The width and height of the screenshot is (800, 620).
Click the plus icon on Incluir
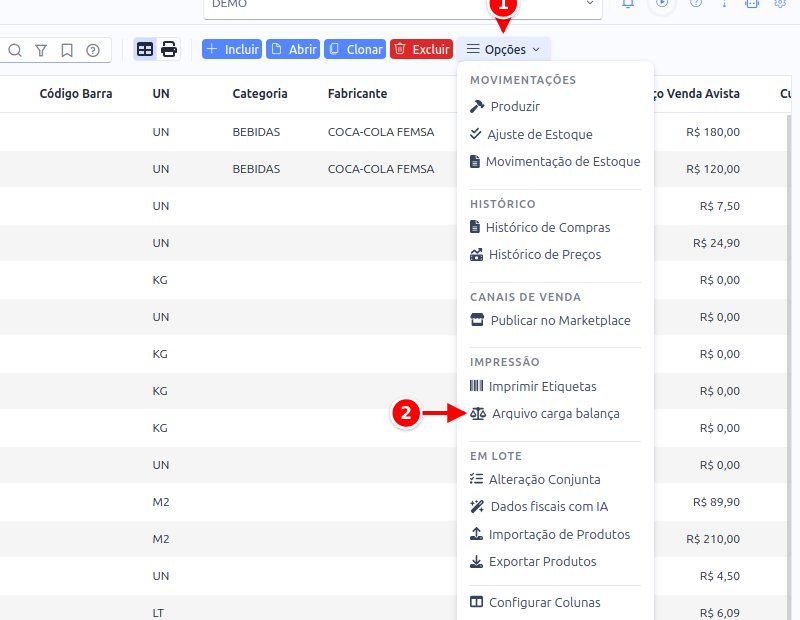click(x=212, y=49)
